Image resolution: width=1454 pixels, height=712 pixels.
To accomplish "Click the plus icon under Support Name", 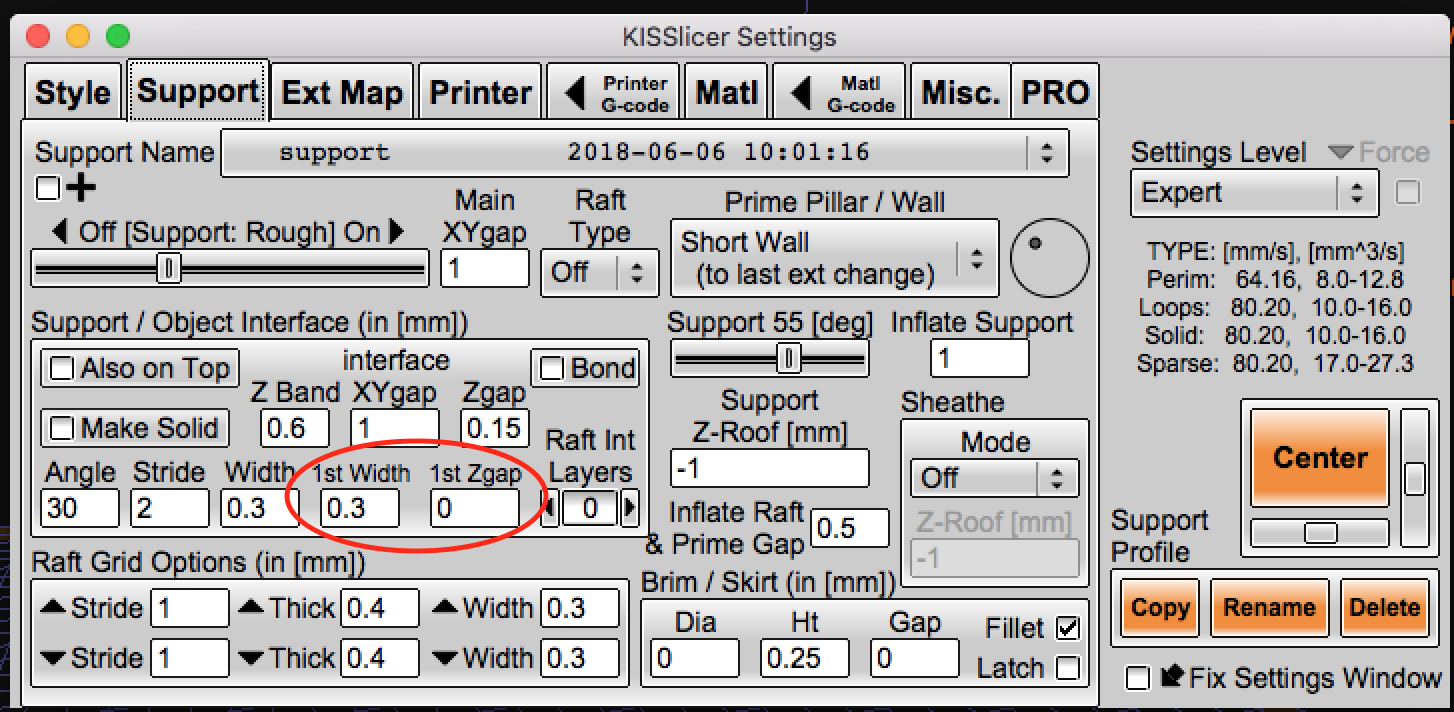I will click(80, 187).
